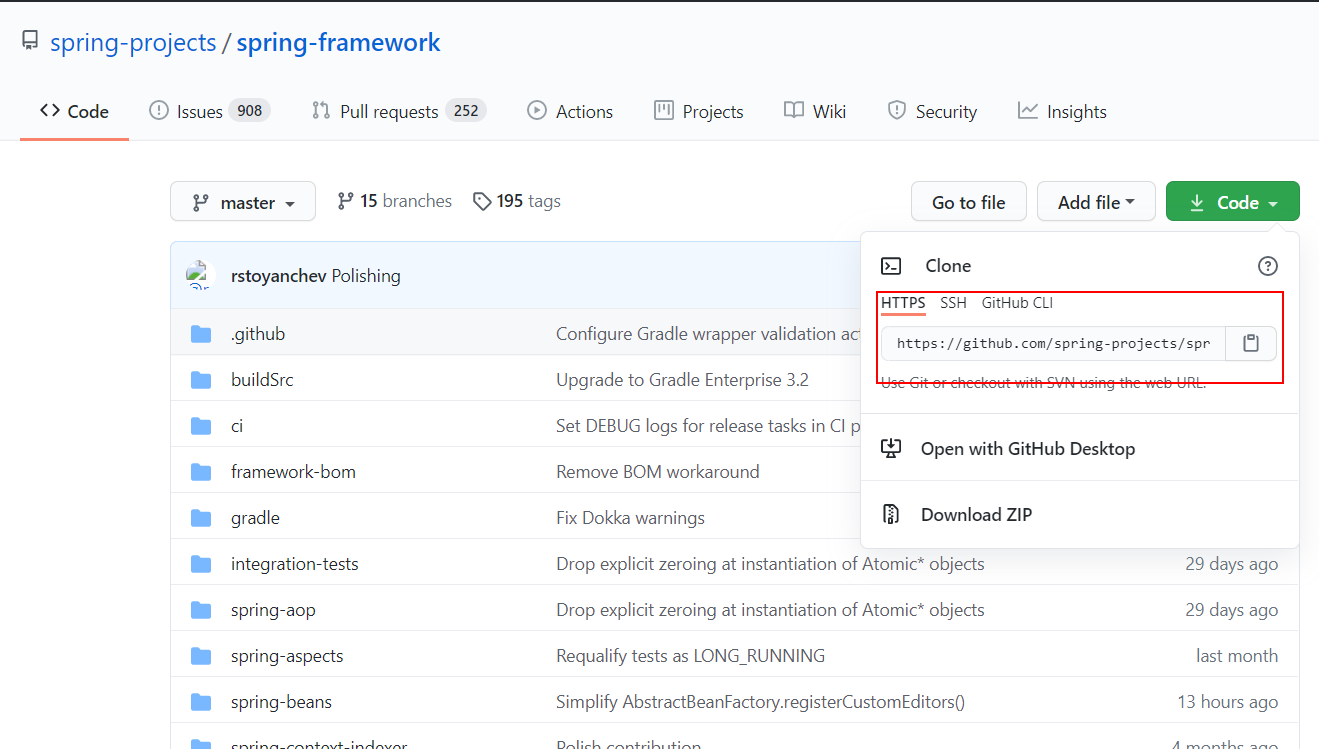This screenshot has width=1319, height=749.
Task: Click the Clone terminal icon
Action: 891,266
